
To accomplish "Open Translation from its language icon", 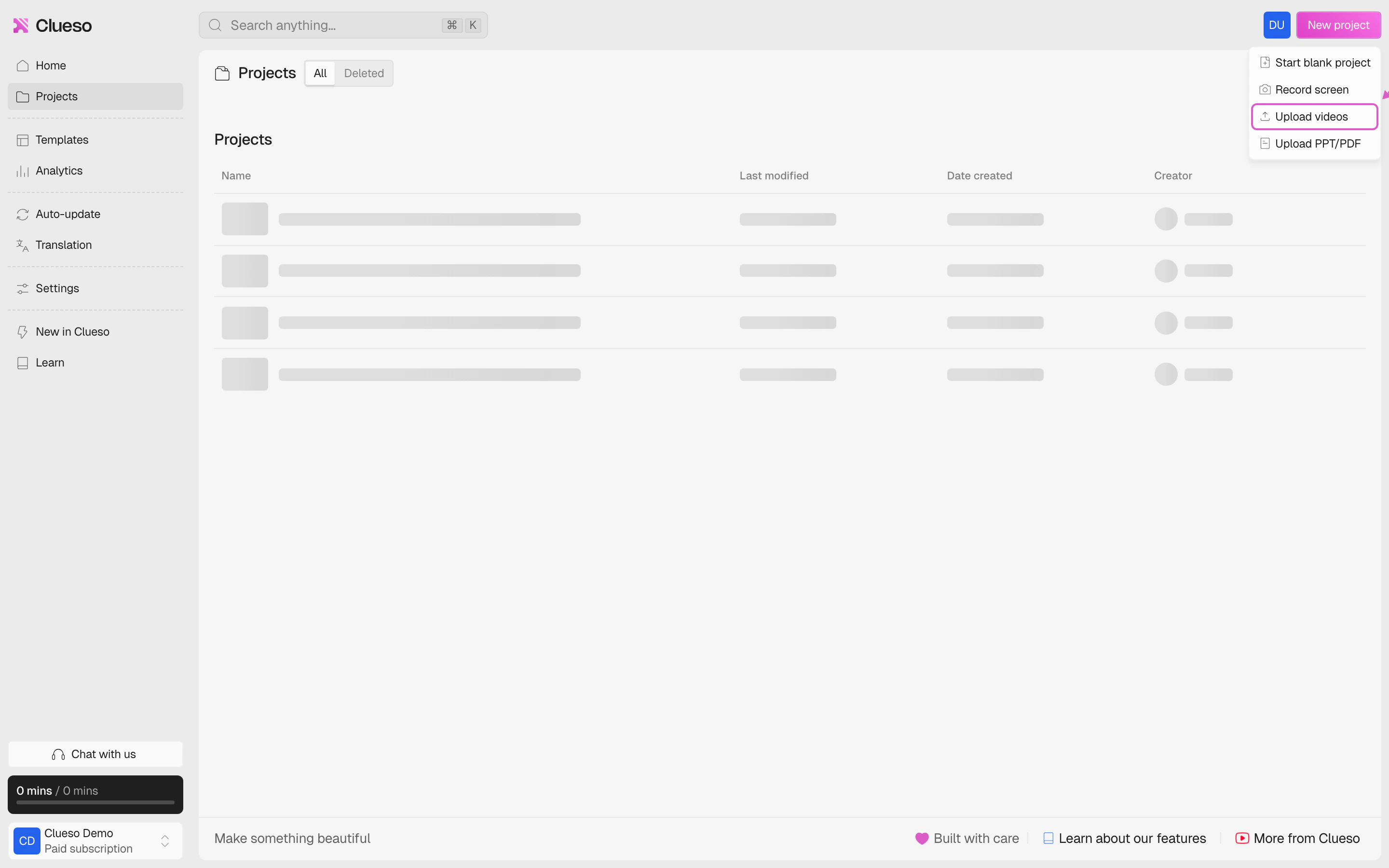I will point(22,245).
